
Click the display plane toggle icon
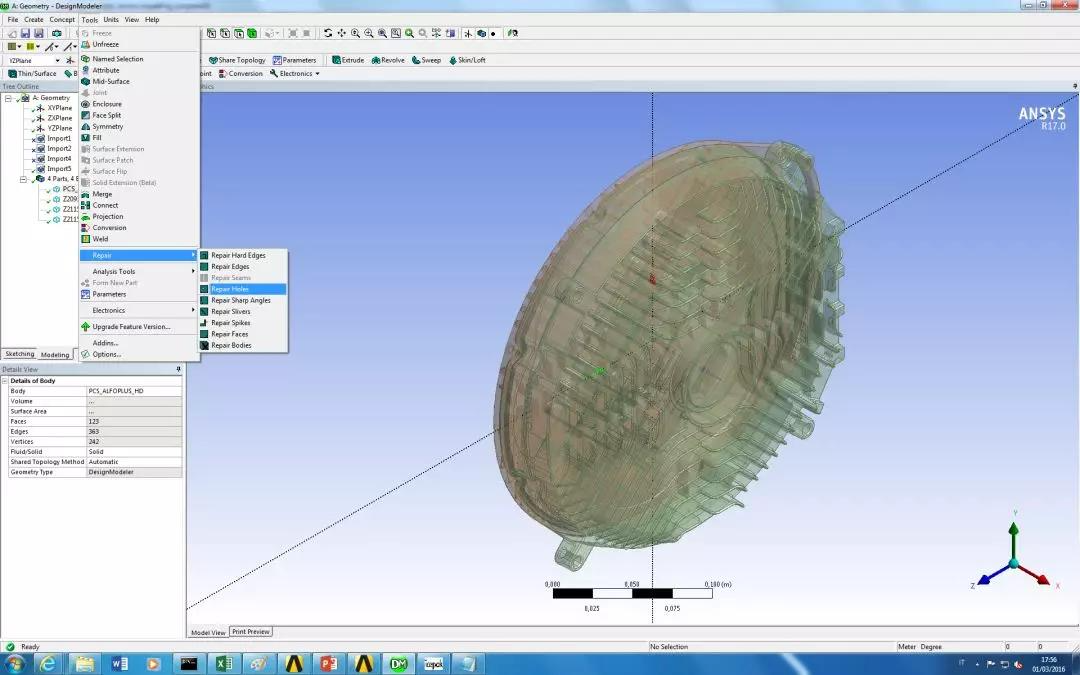[468, 33]
